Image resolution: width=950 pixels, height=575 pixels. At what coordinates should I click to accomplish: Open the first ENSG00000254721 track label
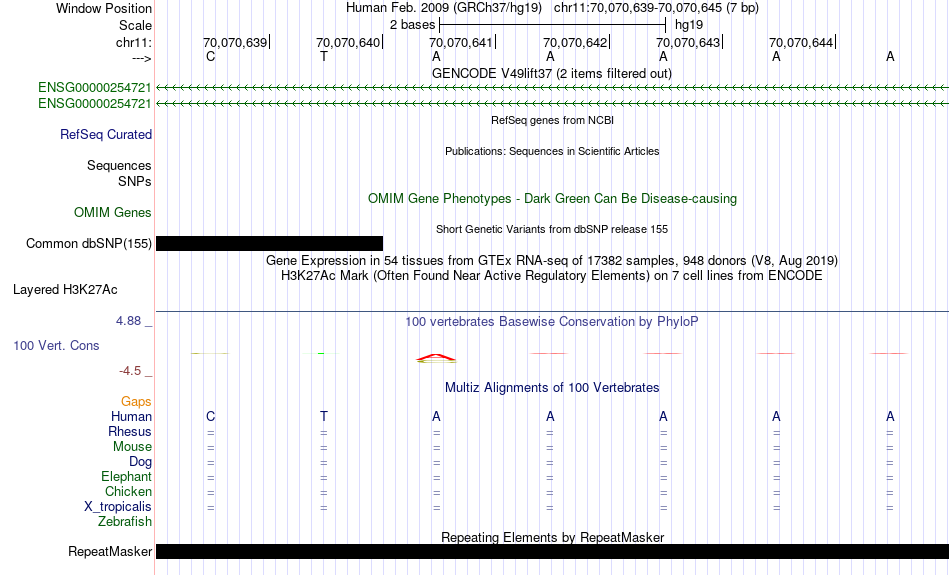[x=95, y=88]
